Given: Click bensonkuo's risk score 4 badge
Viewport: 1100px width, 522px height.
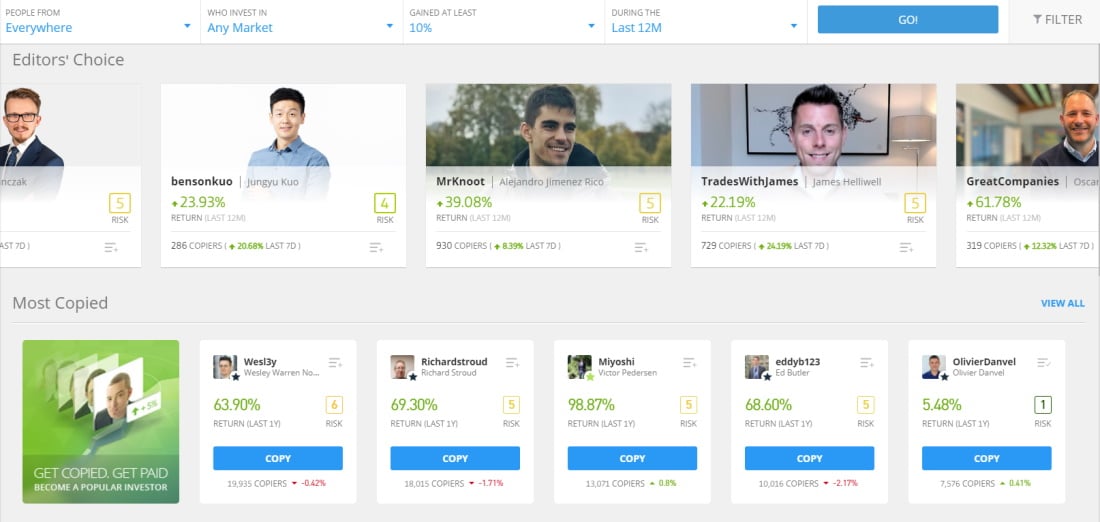Looking at the screenshot, I should point(385,203).
